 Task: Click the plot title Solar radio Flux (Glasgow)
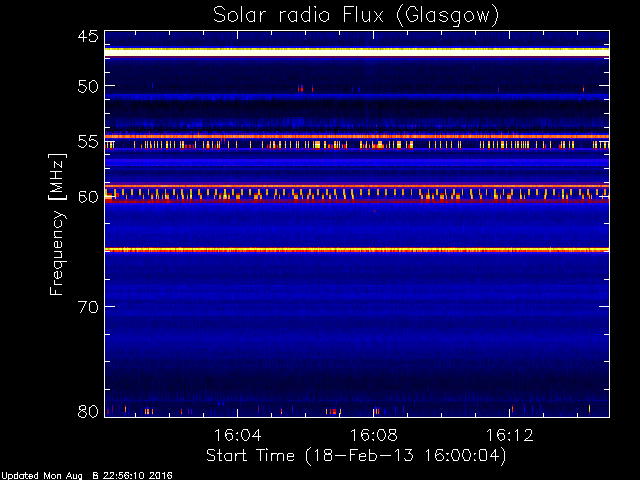coord(356,15)
